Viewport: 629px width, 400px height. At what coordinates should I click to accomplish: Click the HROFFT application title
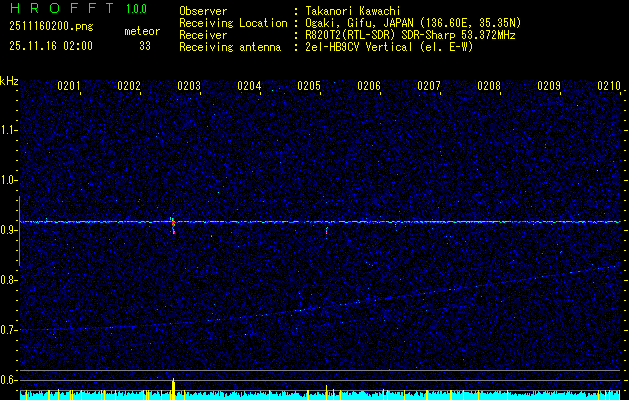(60, 10)
